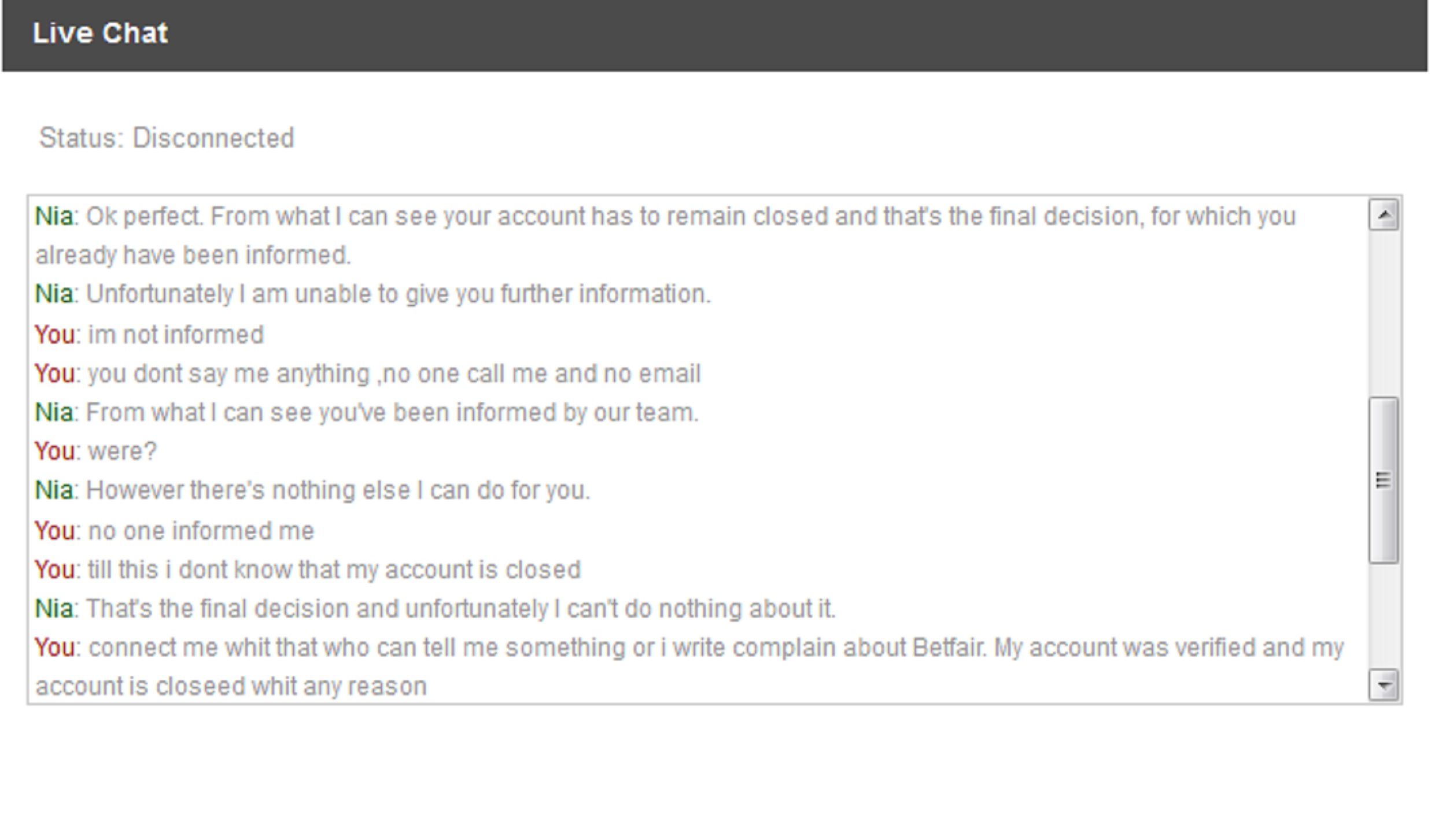
Task: Click 'already have been informed' line
Action: pos(193,255)
